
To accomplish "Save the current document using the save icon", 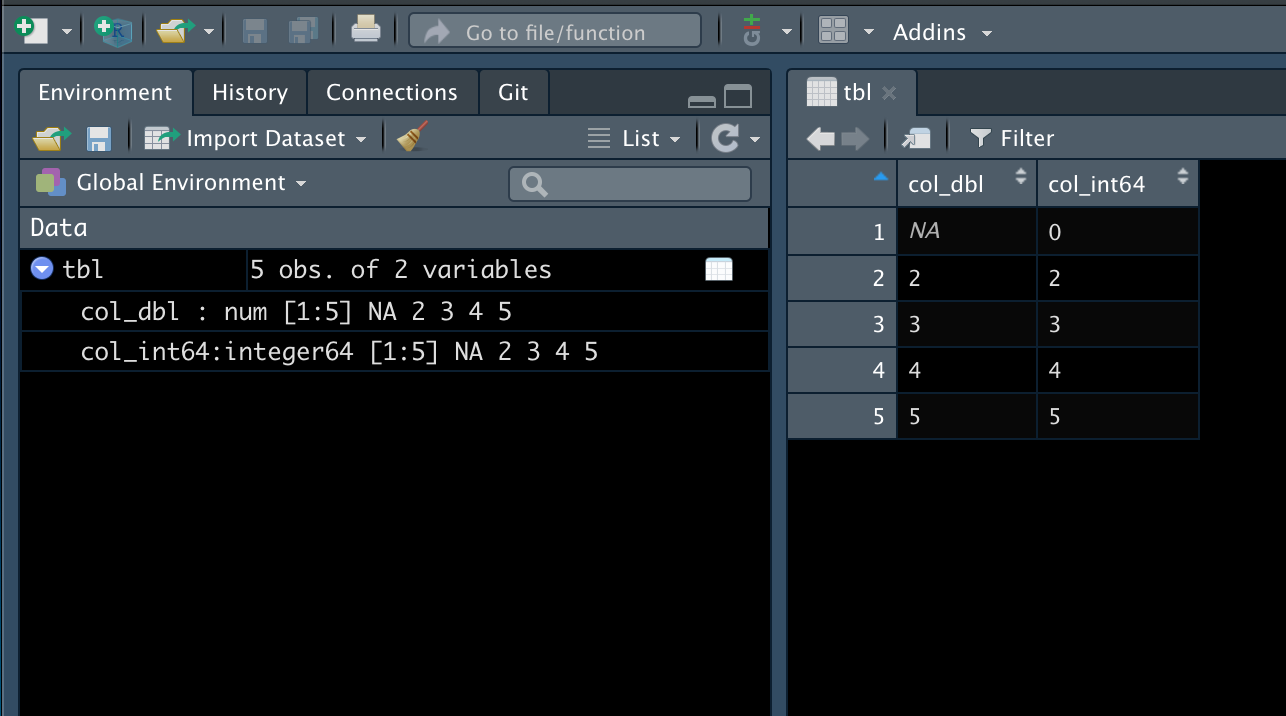I will [254, 30].
